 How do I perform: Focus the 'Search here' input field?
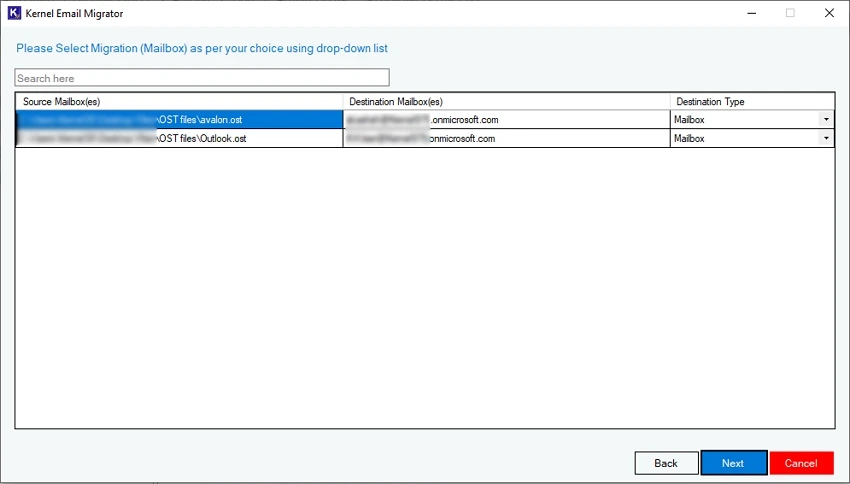pos(202,78)
